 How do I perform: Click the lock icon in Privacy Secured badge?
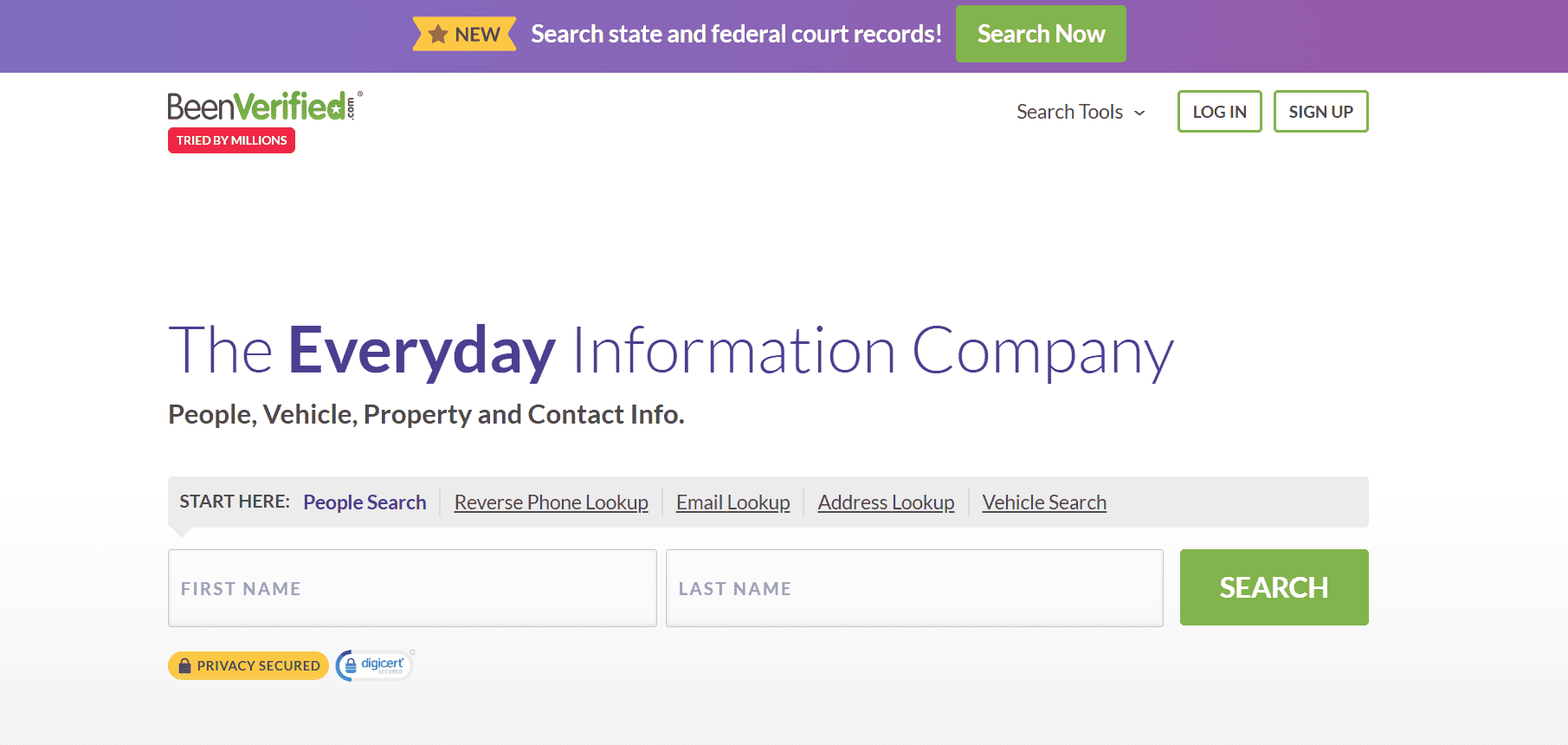[x=184, y=665]
